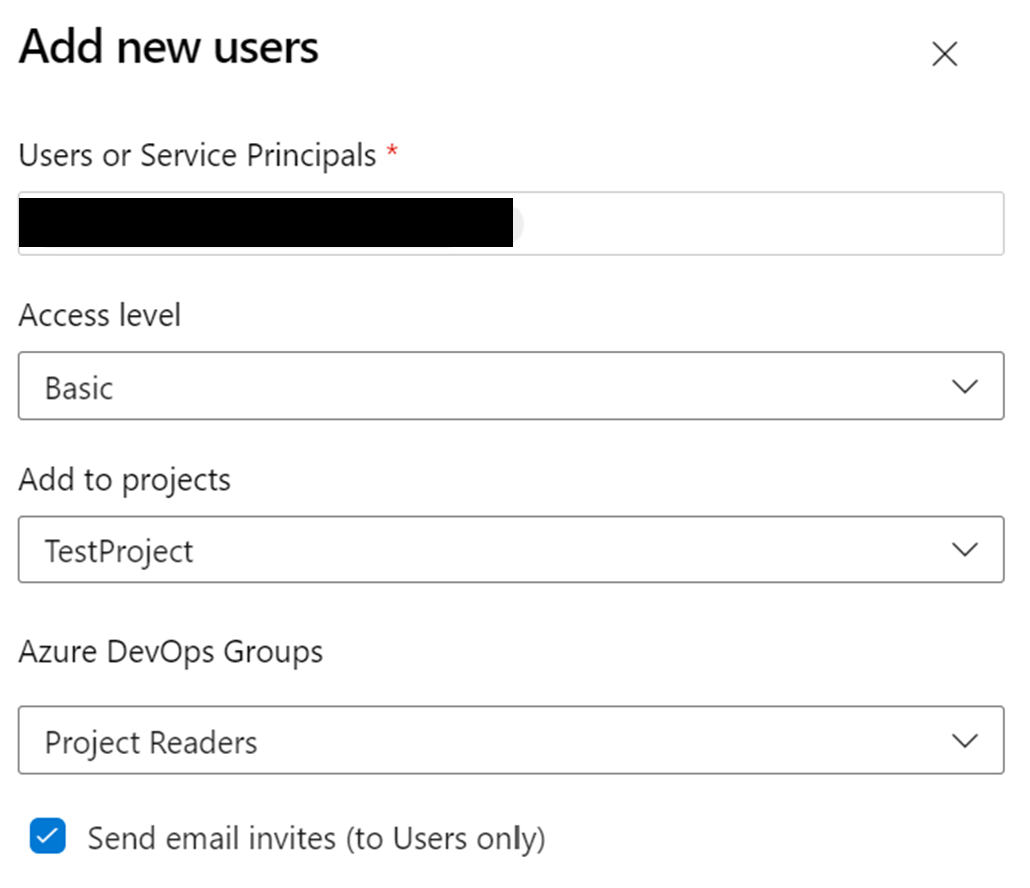
Task: Click the 'Azure DevOps Groups' label
Action: click(171, 652)
